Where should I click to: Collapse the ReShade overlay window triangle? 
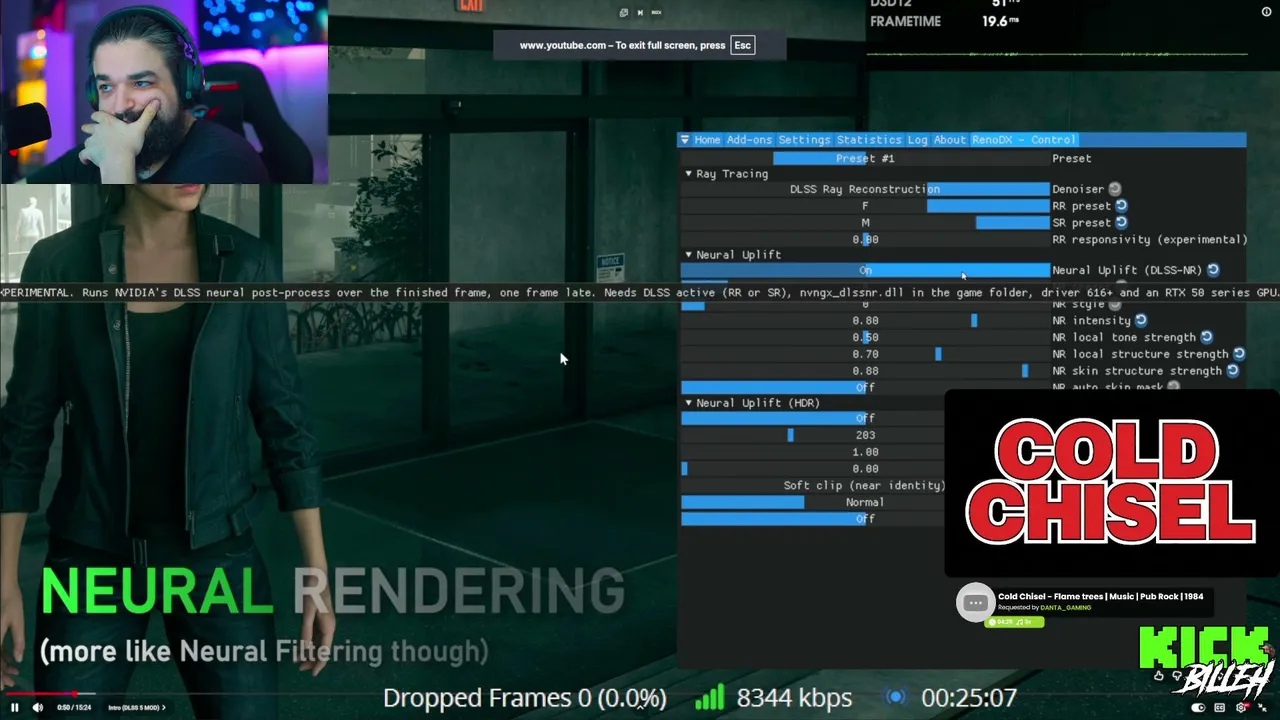tap(685, 140)
